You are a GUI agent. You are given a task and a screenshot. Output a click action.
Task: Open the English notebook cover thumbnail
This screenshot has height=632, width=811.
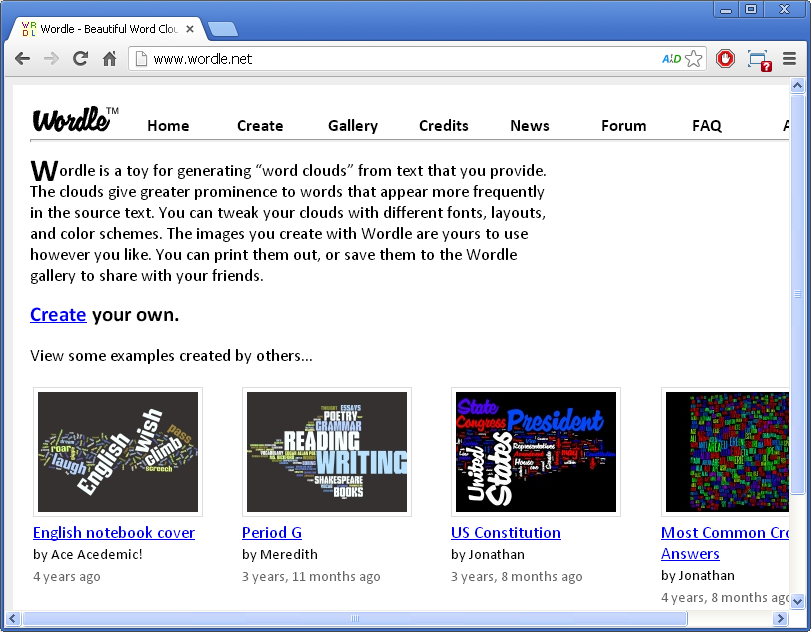point(118,452)
